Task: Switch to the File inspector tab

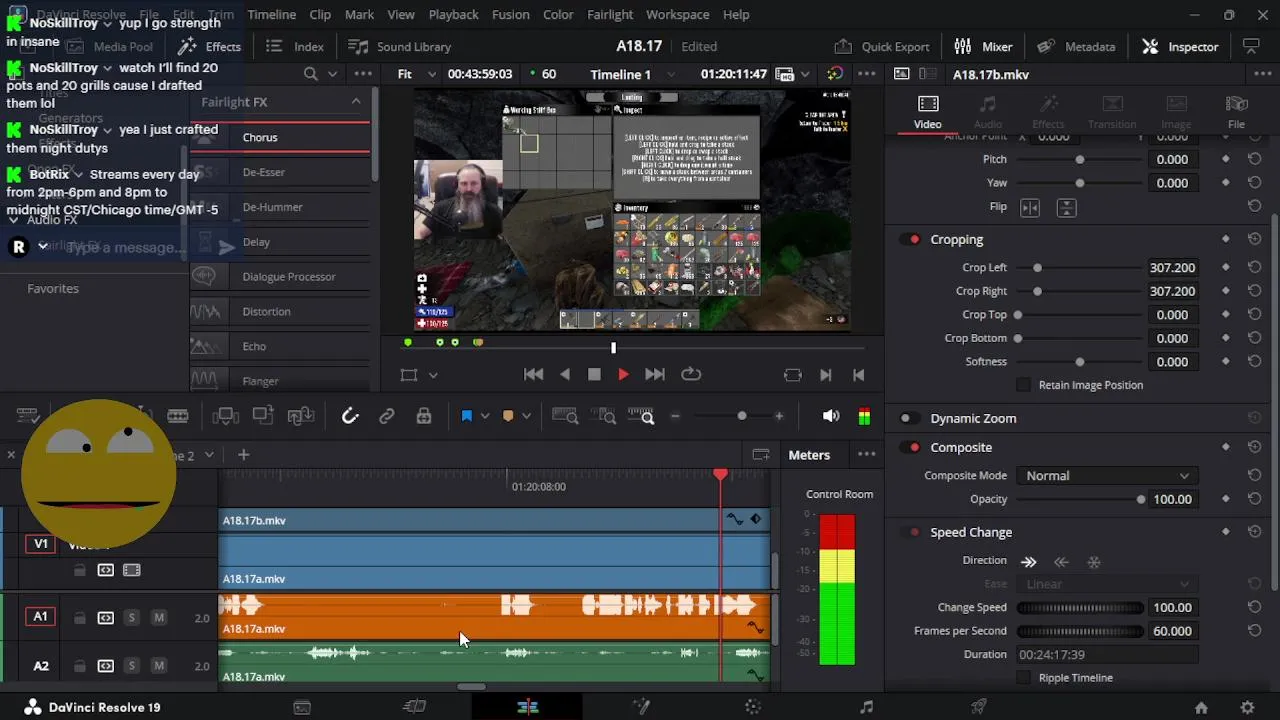Action: pyautogui.click(x=1236, y=112)
